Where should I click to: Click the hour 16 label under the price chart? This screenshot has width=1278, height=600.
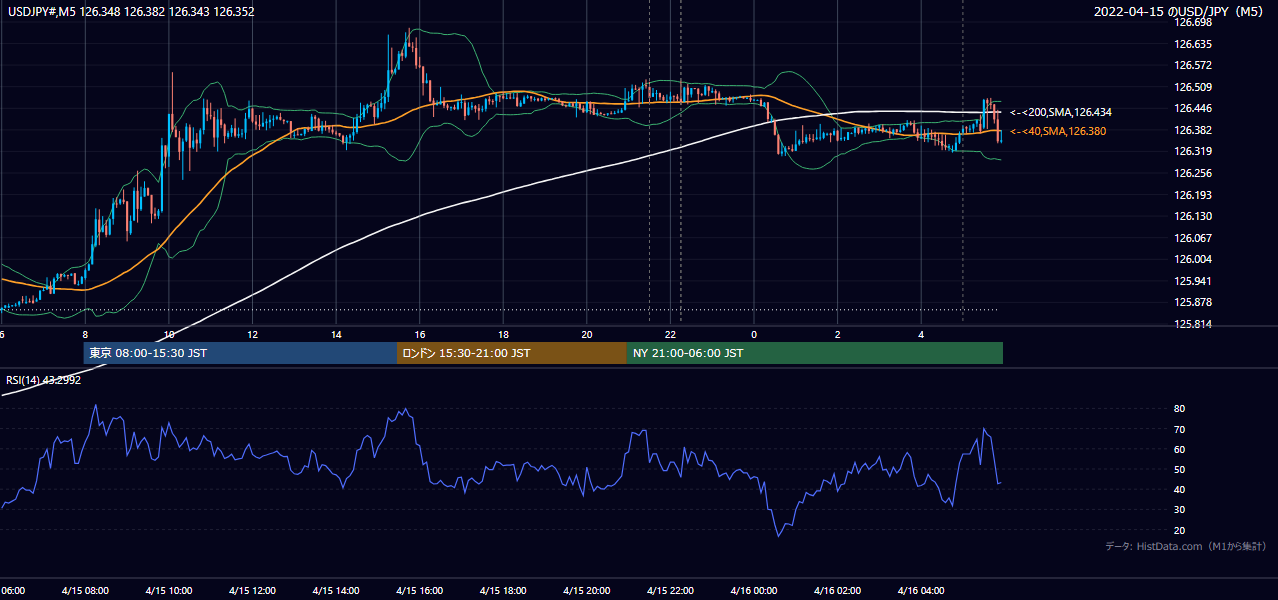point(420,335)
